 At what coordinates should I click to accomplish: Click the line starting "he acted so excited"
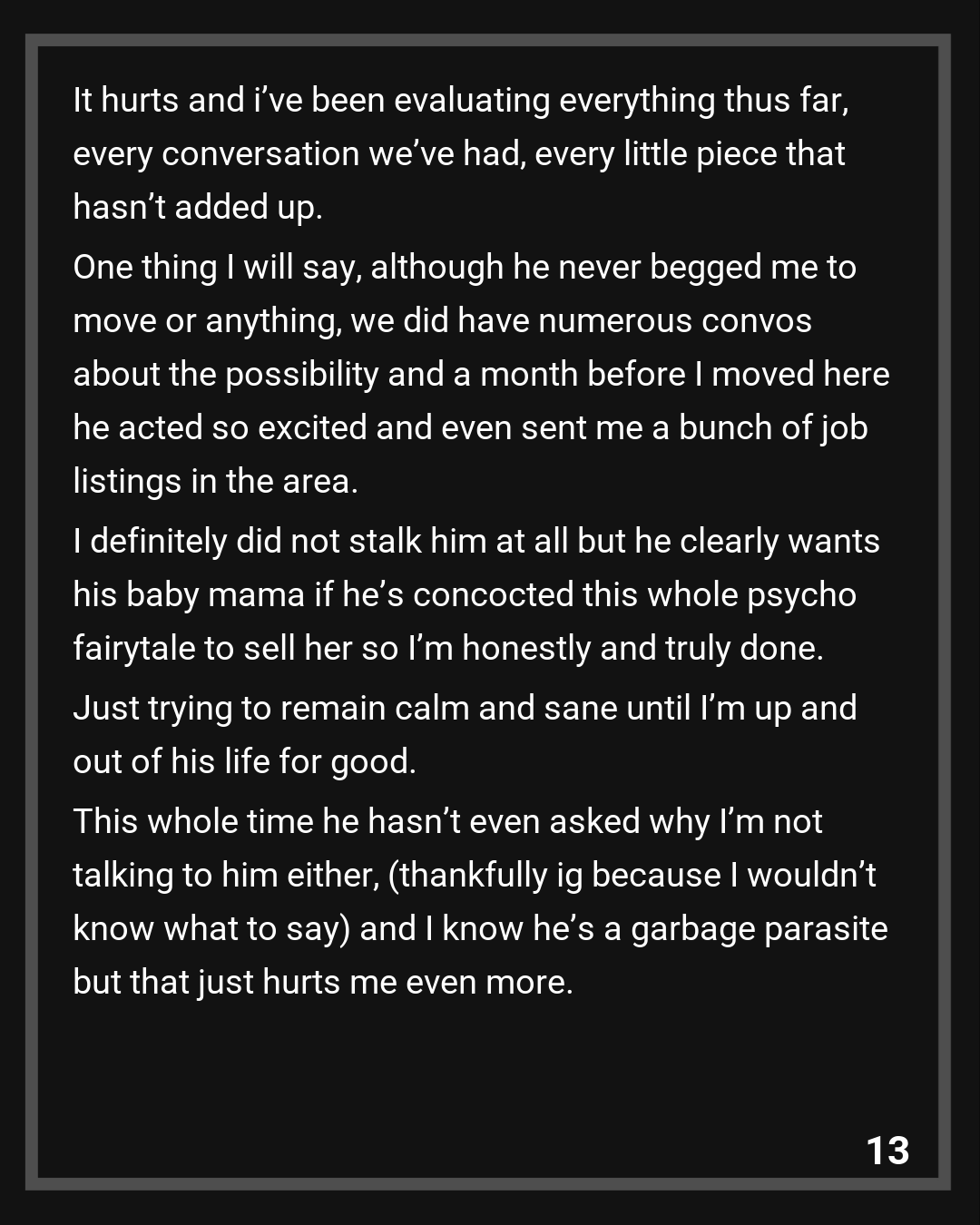(x=470, y=427)
